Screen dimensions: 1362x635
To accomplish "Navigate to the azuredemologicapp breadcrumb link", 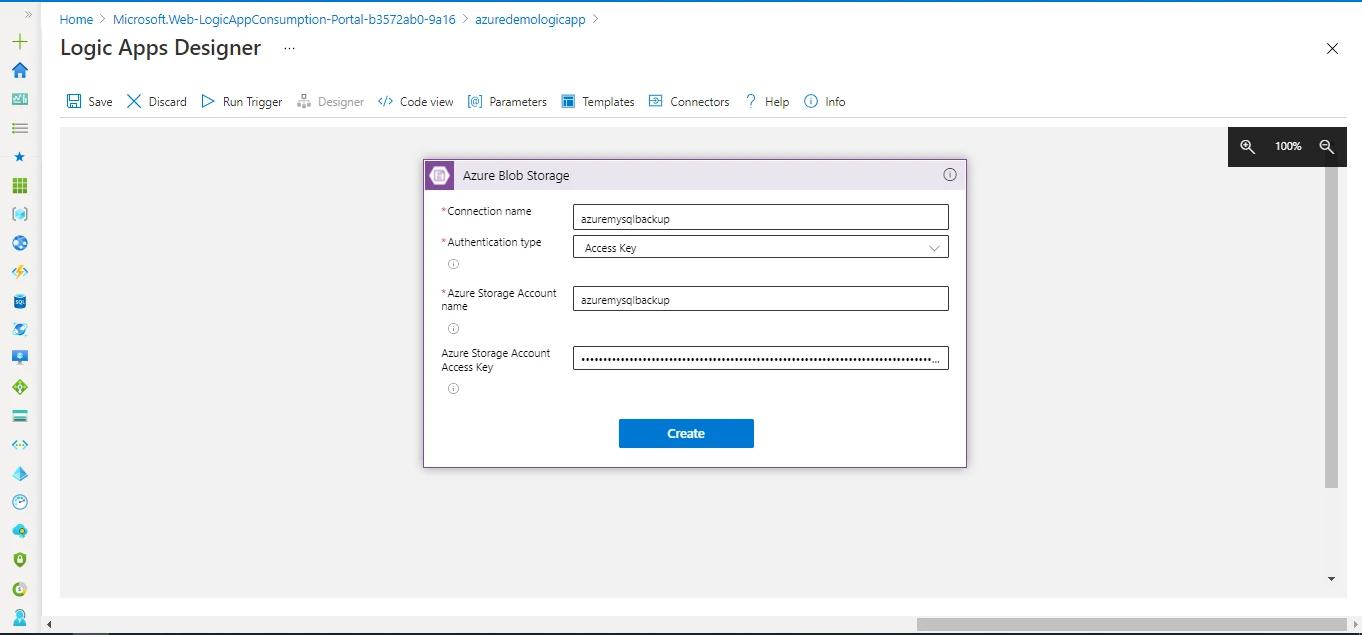I will (x=529, y=18).
